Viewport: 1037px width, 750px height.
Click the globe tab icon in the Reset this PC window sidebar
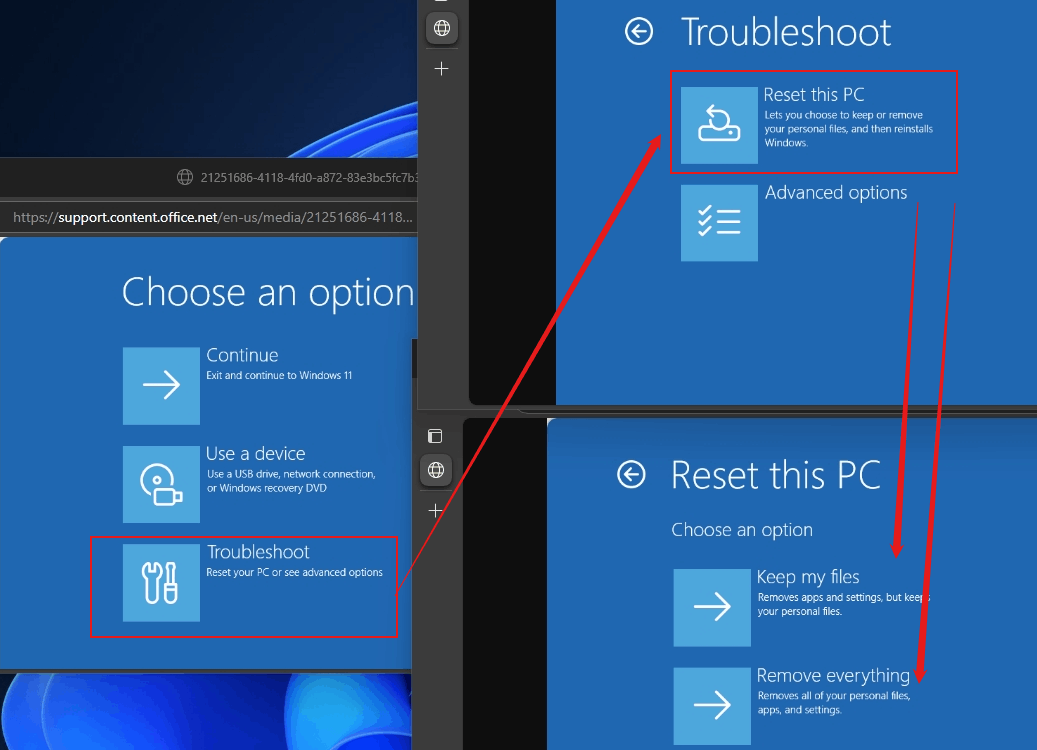coord(436,470)
